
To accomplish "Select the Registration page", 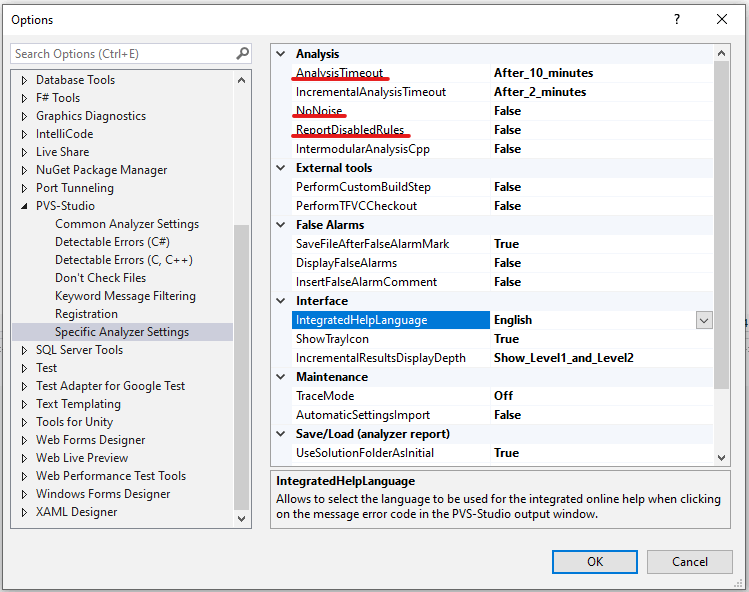I will [x=86, y=314].
